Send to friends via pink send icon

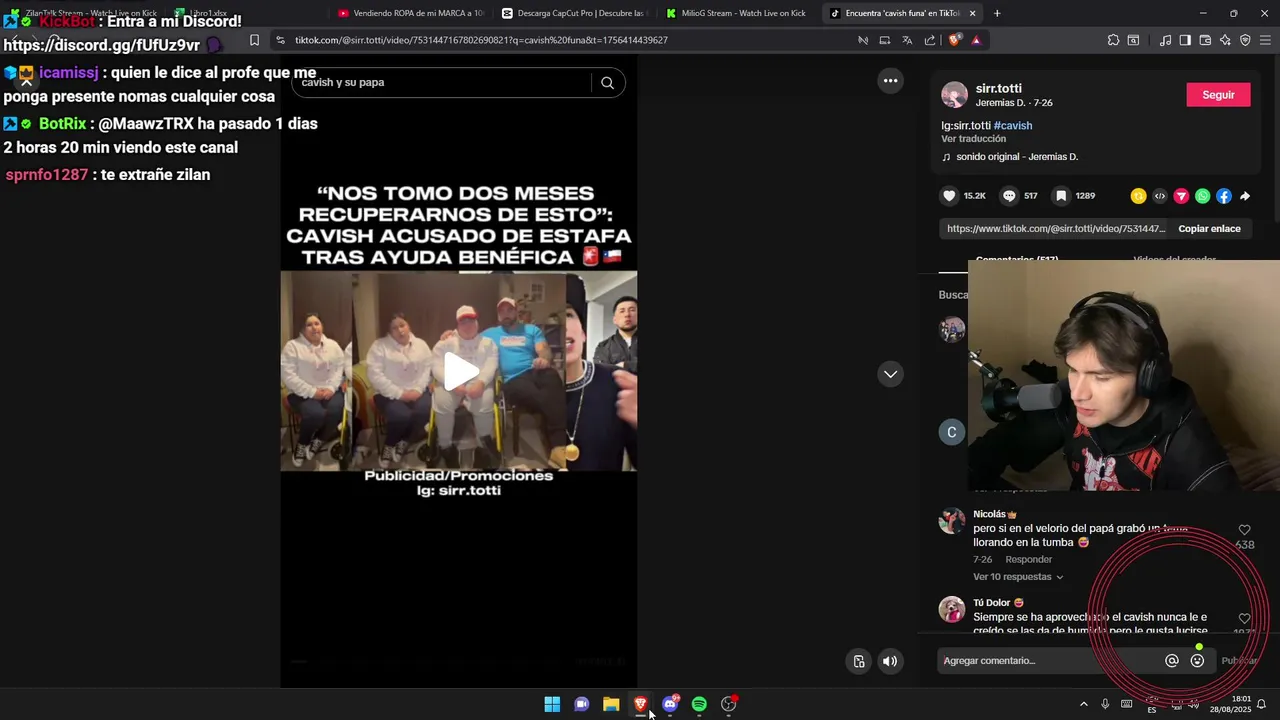pos(1181,196)
